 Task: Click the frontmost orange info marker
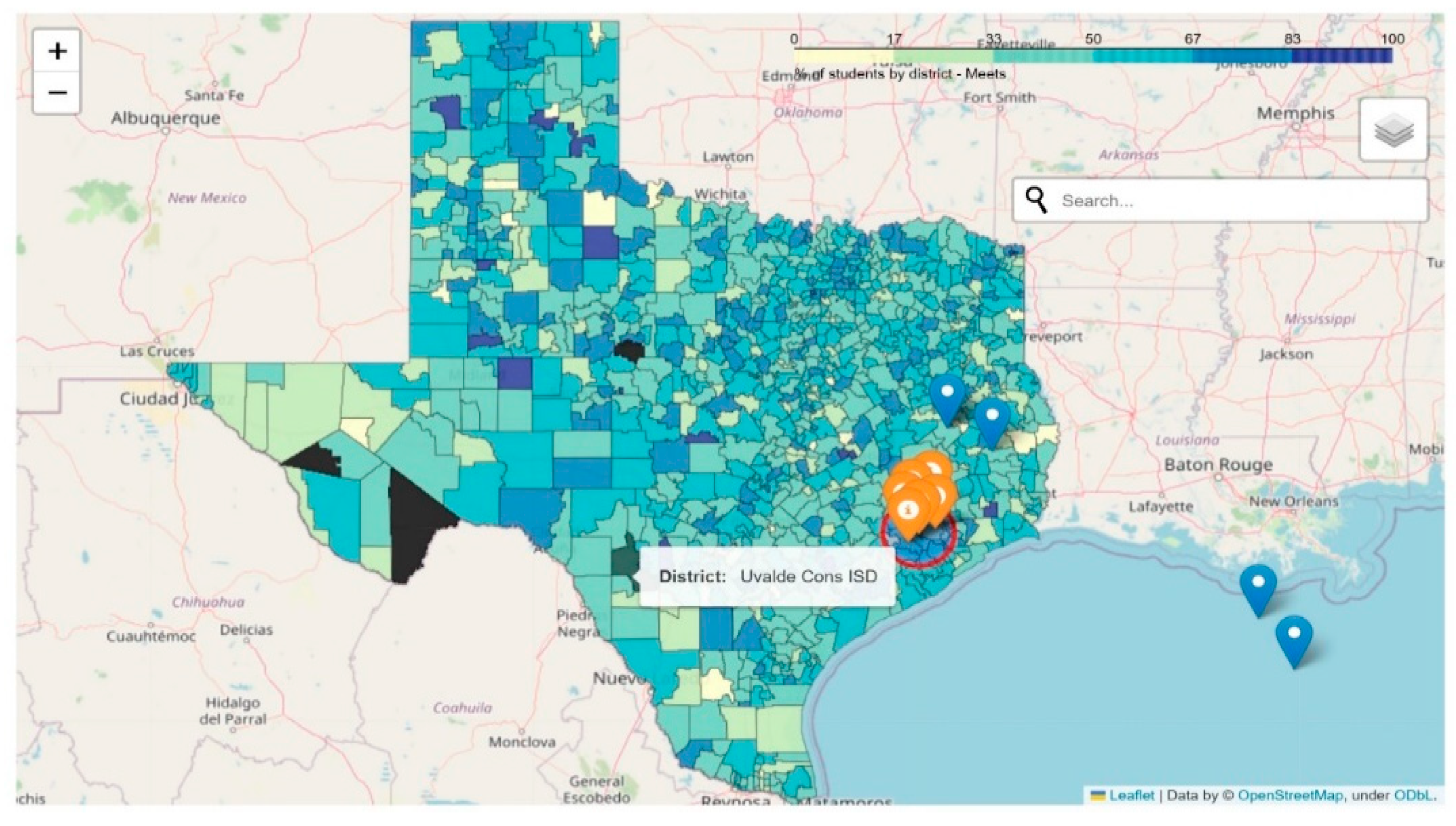click(x=909, y=511)
